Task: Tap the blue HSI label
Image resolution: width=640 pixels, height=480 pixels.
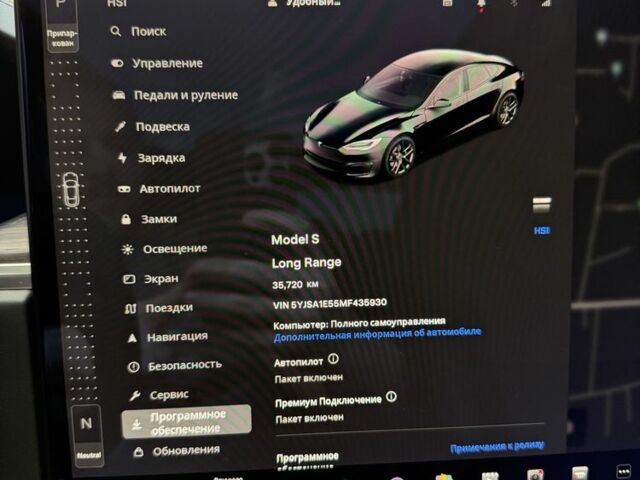Action: 542,231
